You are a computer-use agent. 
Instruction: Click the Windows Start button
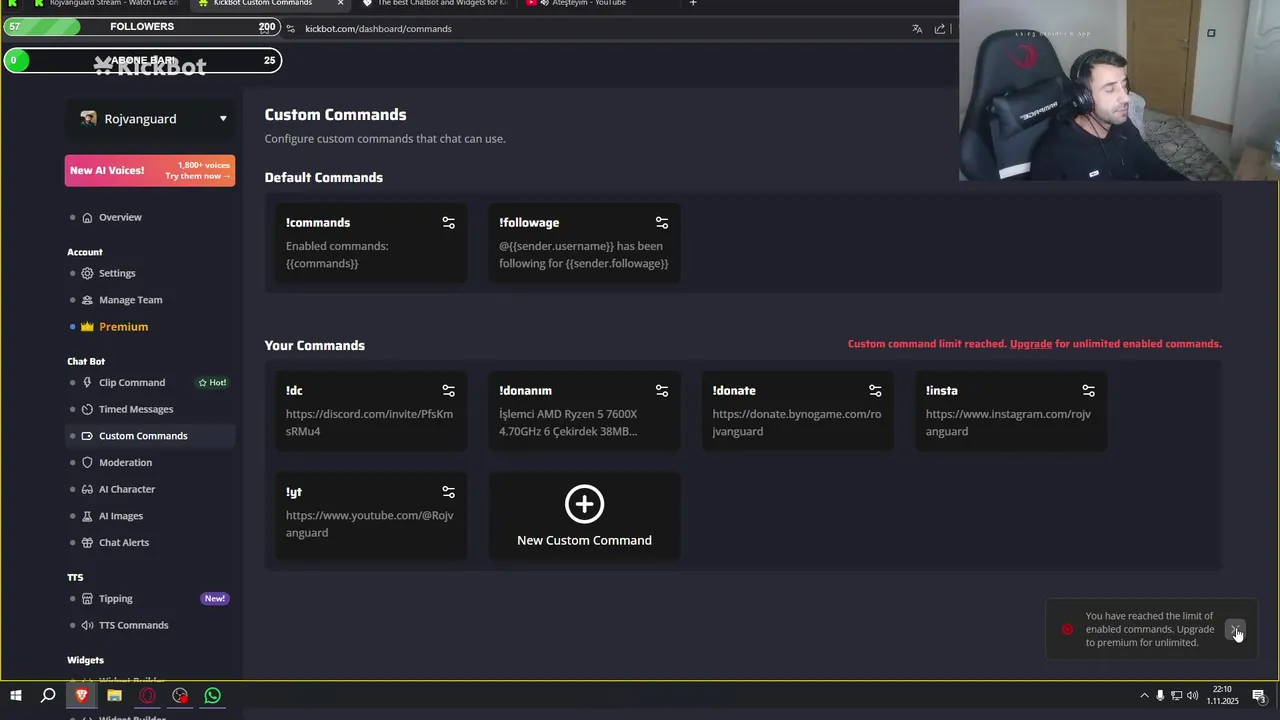coord(15,696)
